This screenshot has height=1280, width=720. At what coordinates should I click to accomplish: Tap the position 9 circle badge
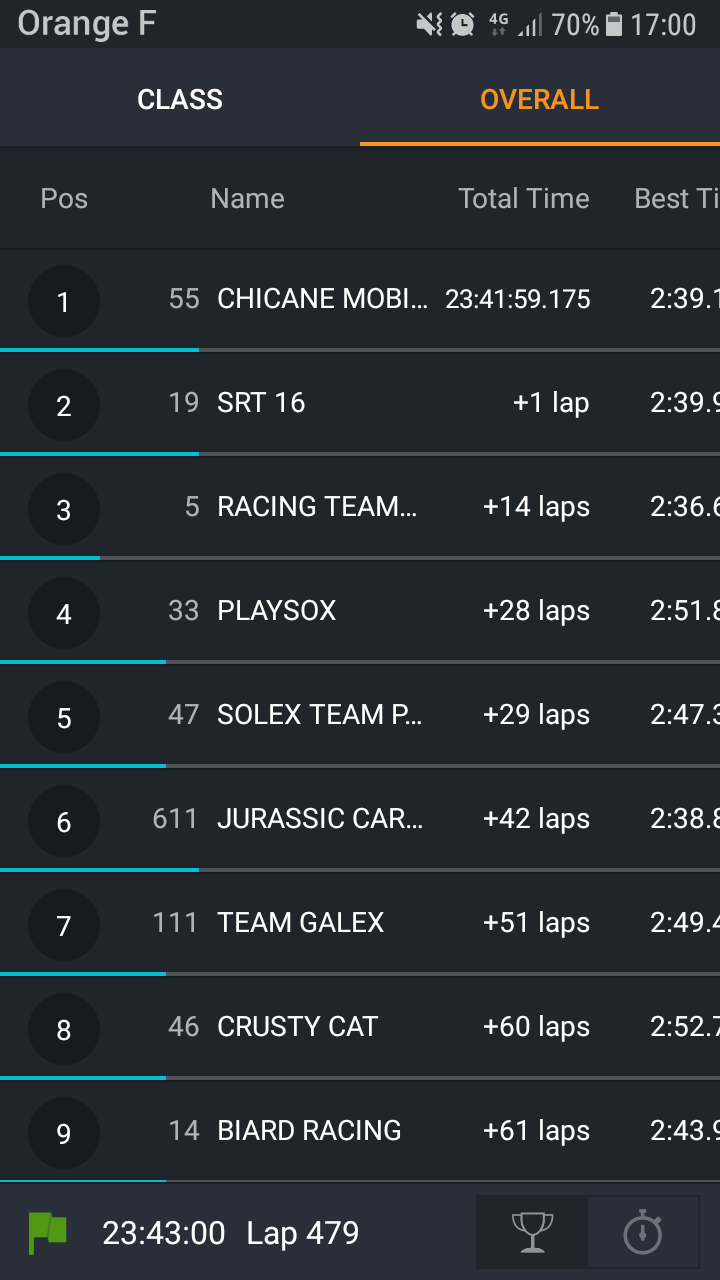(64, 1133)
